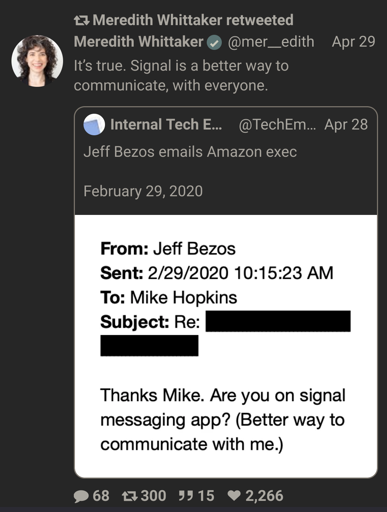This screenshot has height=512, width=387.
Task: Click the 2,266 likes count
Action: pos(264,496)
